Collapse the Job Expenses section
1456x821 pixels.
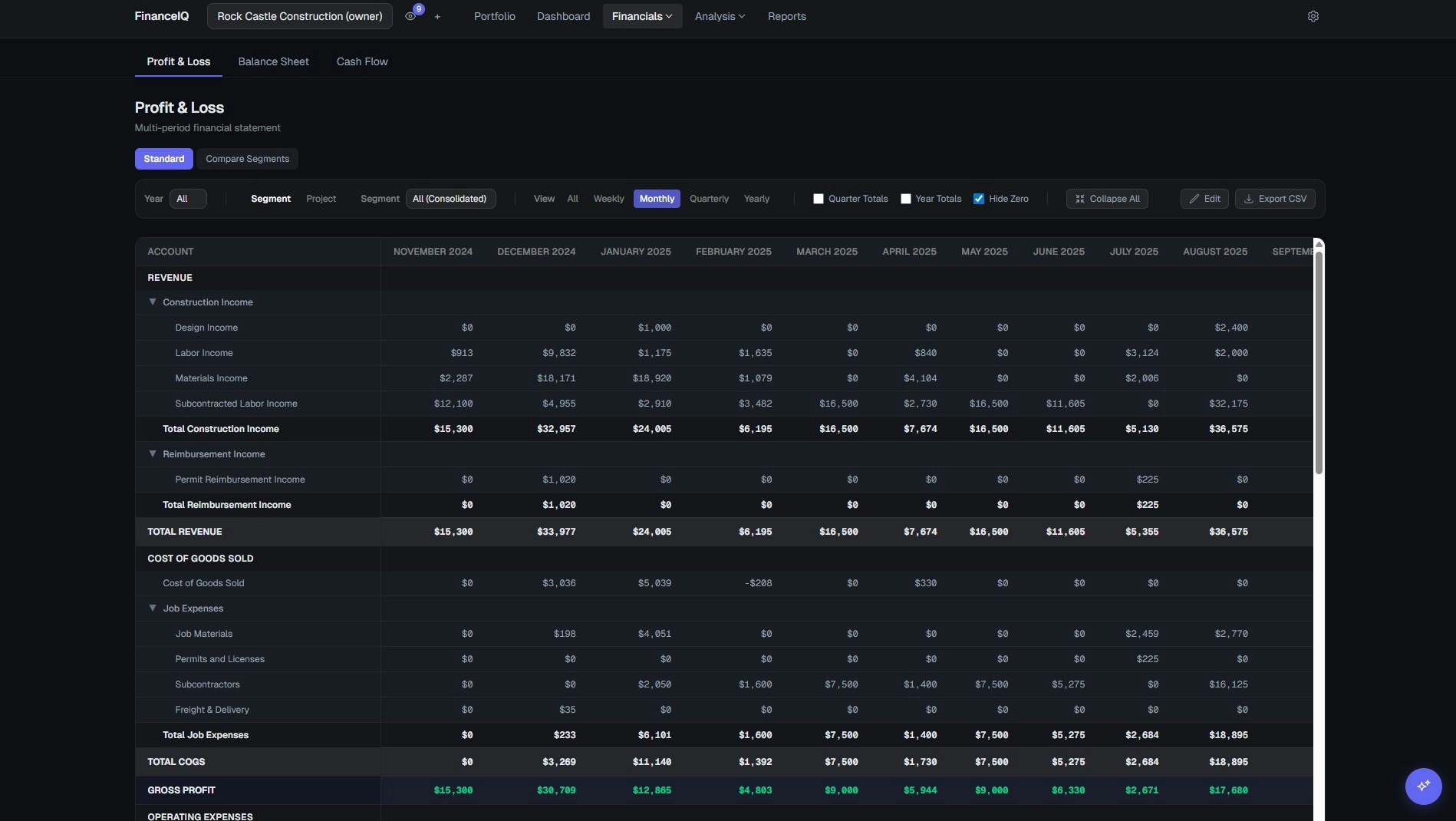tap(152, 608)
